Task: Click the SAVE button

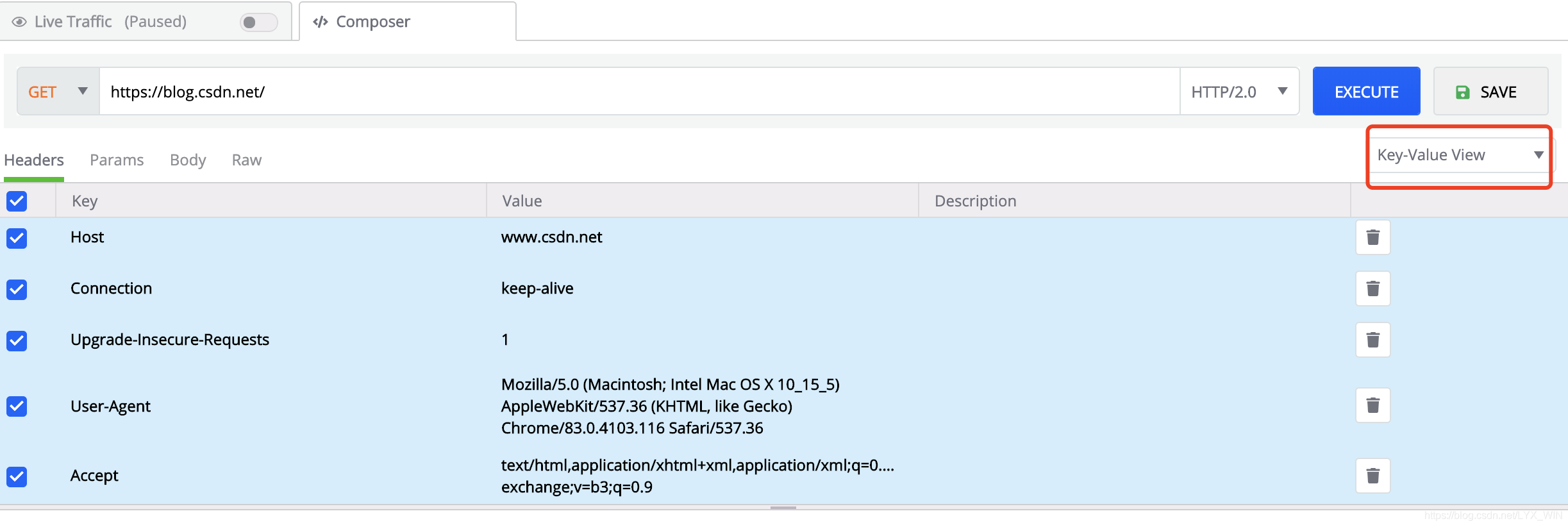Action: [1490, 92]
